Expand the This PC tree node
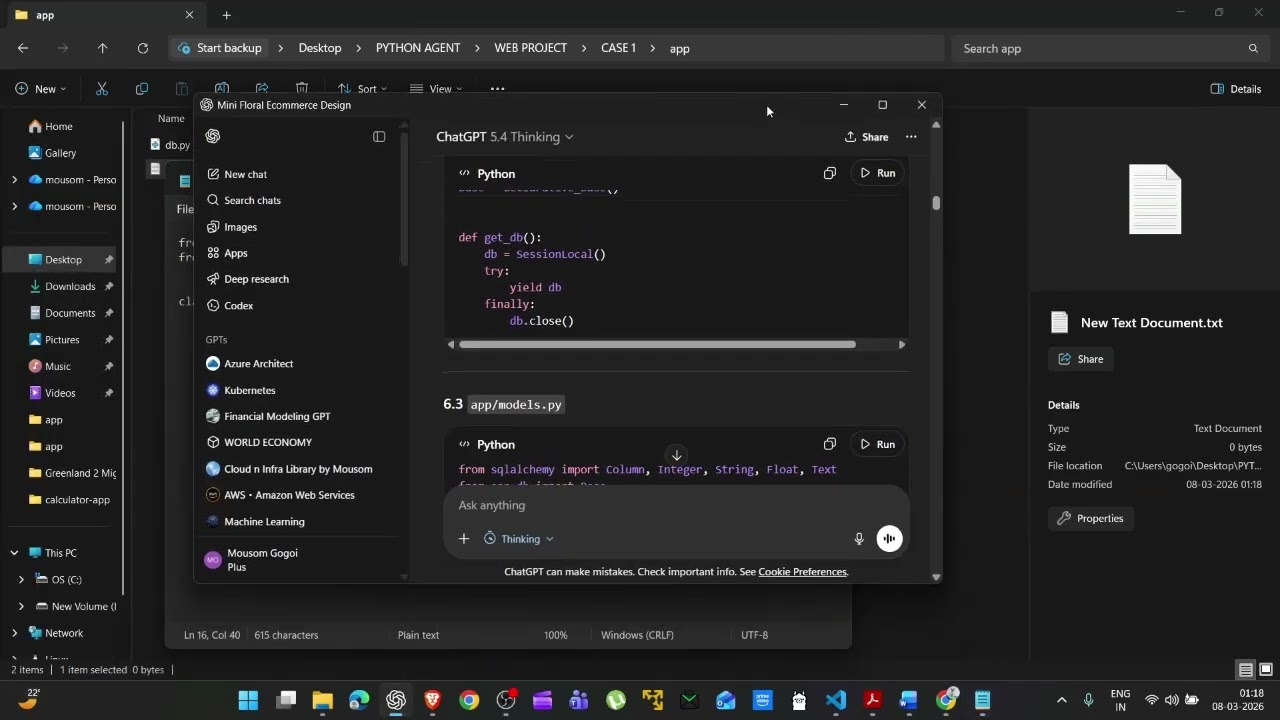Viewport: 1280px width, 720px height. coord(14,553)
